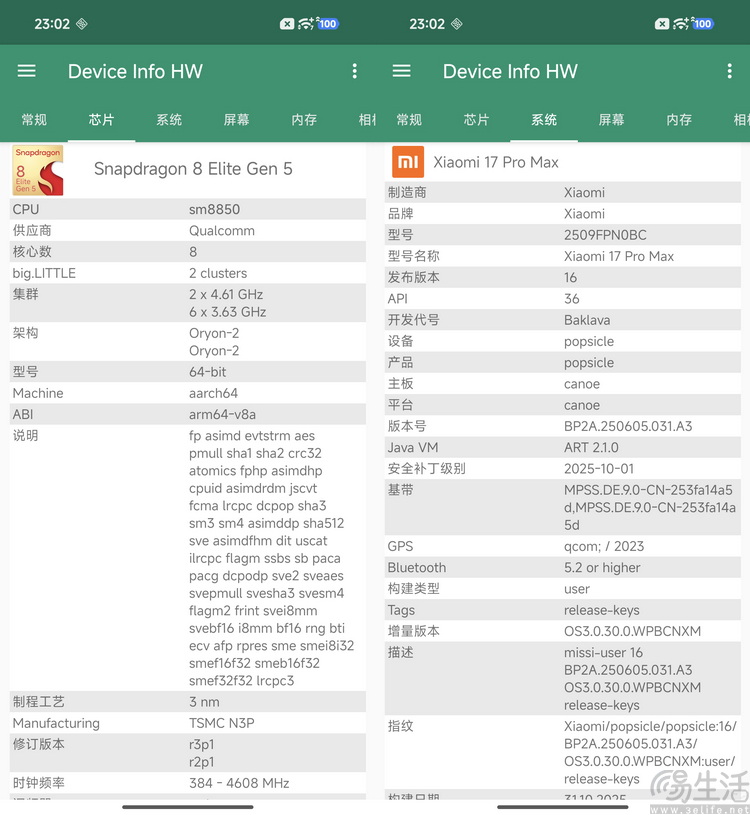Image resolution: width=750 pixels, height=815 pixels.
Task: Open 内存 tab on left screen
Action: click(x=304, y=120)
